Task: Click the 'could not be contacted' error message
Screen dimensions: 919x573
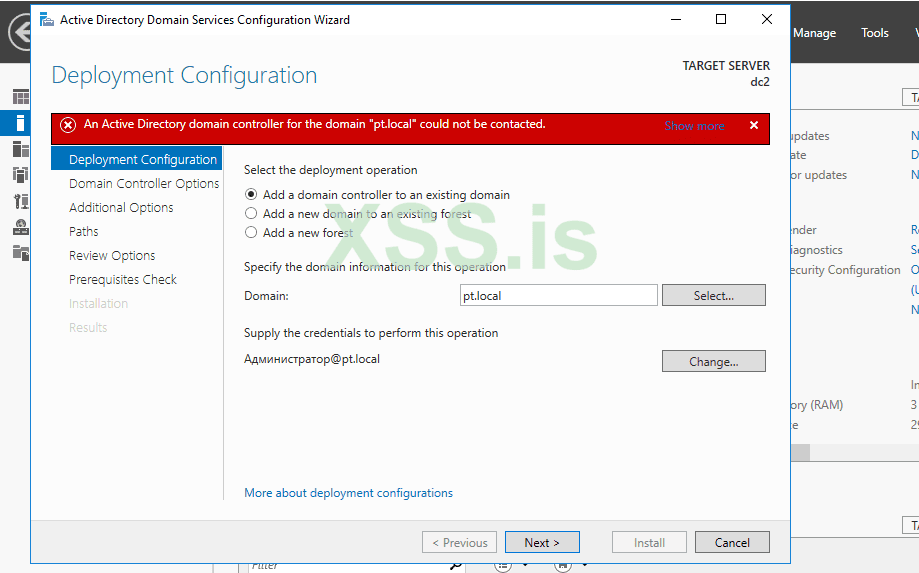Action: click(x=315, y=124)
